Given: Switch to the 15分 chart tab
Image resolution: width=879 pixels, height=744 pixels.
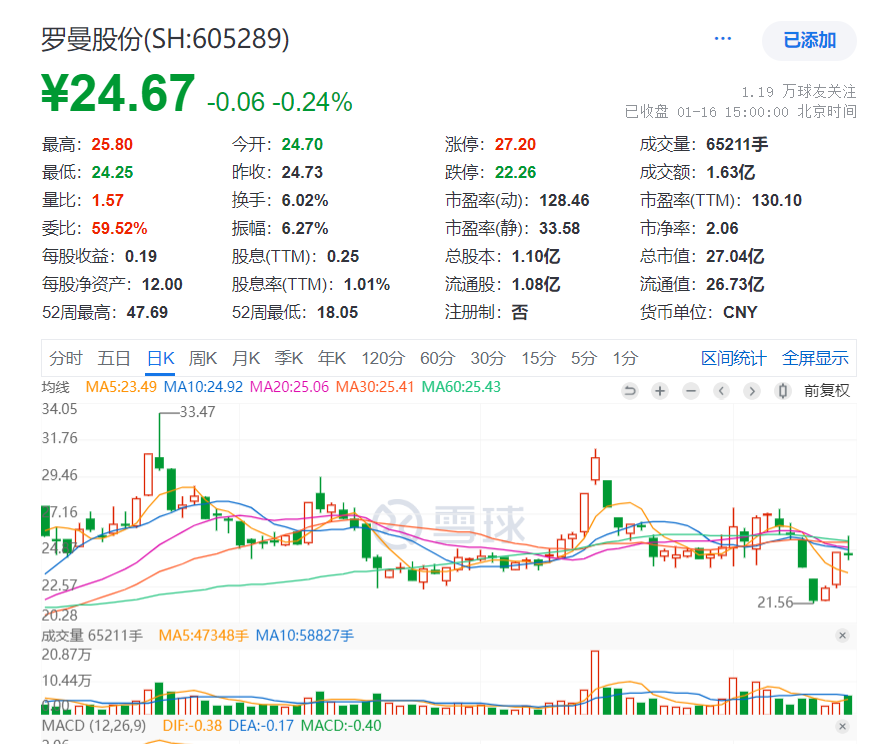Looking at the screenshot, I should pyautogui.click(x=538, y=358).
